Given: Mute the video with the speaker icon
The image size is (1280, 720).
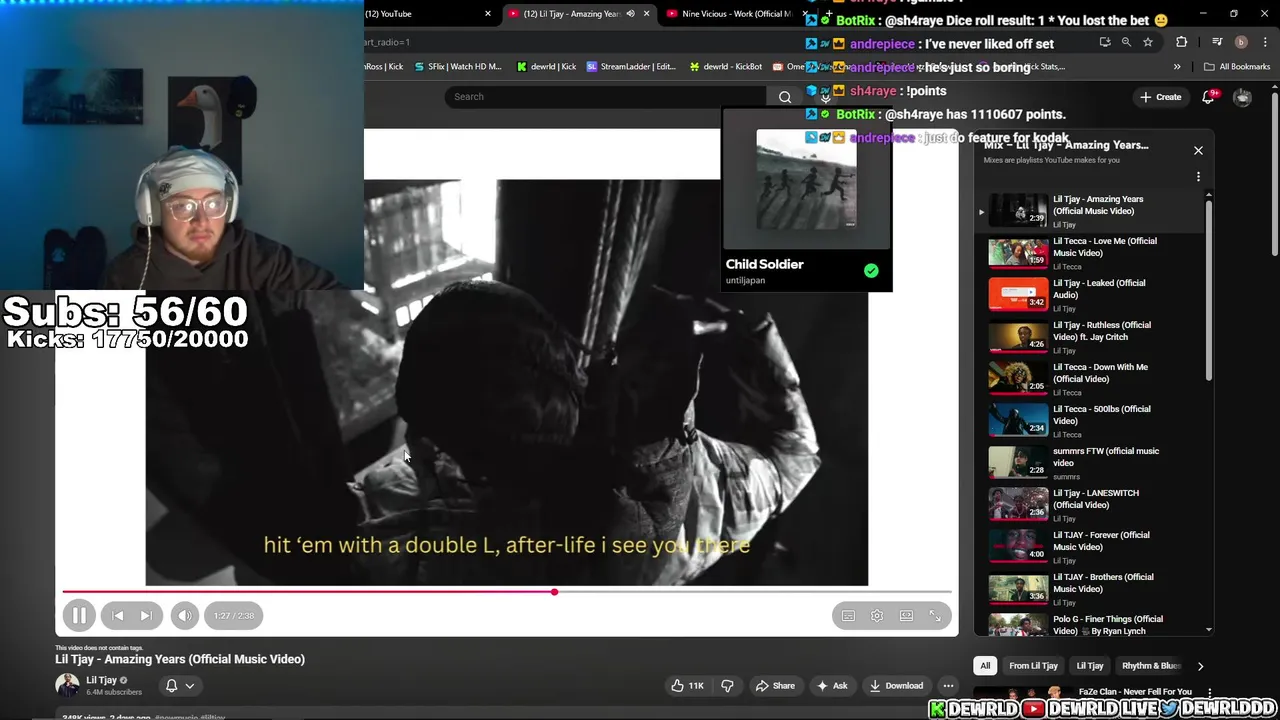Looking at the screenshot, I should 185,616.
